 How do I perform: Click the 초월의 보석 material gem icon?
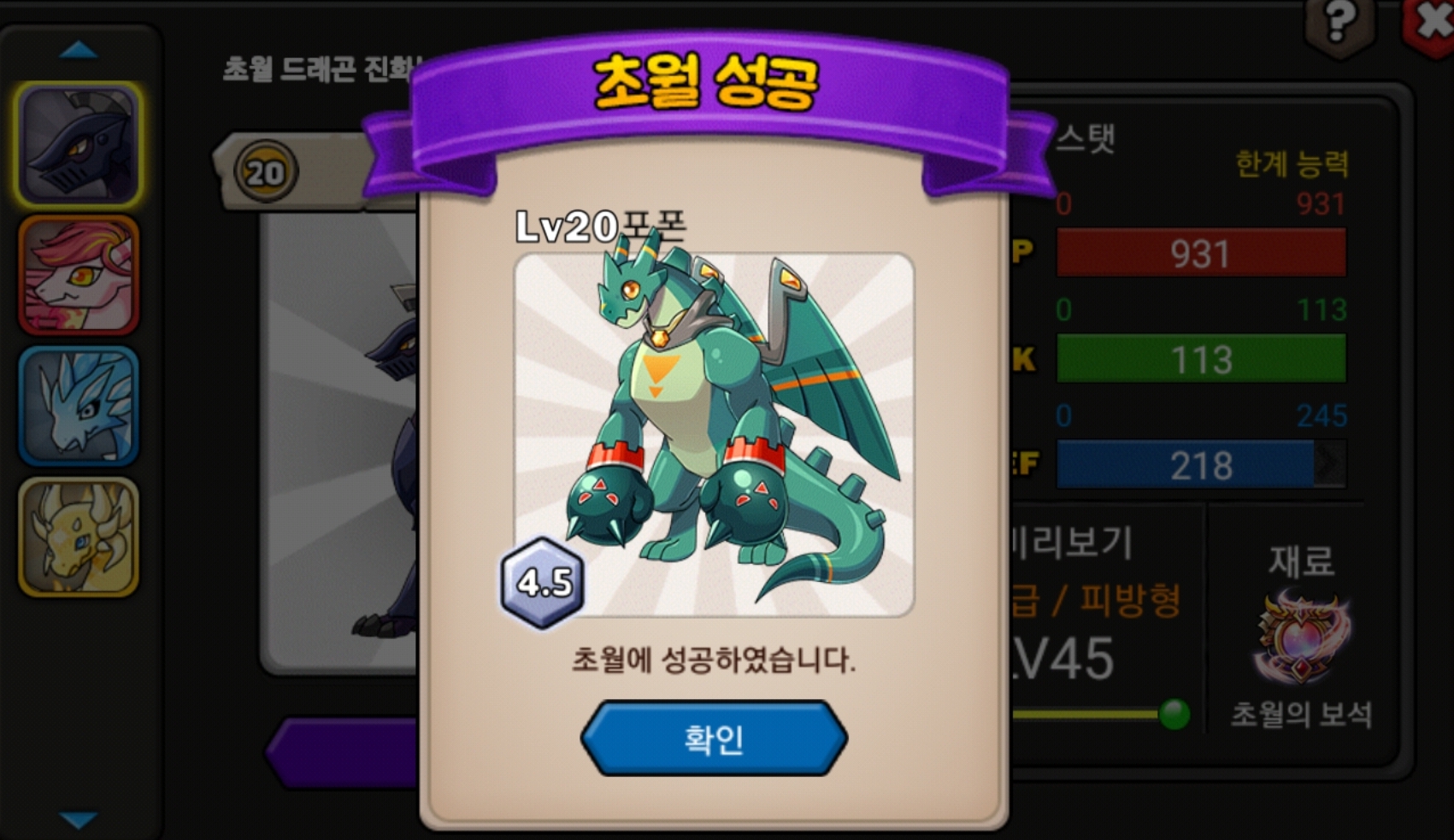[1301, 637]
